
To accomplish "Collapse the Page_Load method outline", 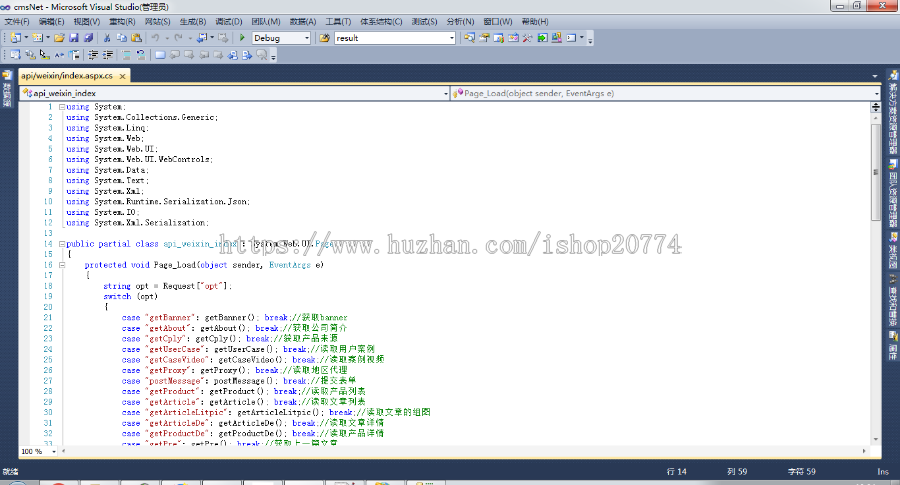I will (x=80, y=265).
